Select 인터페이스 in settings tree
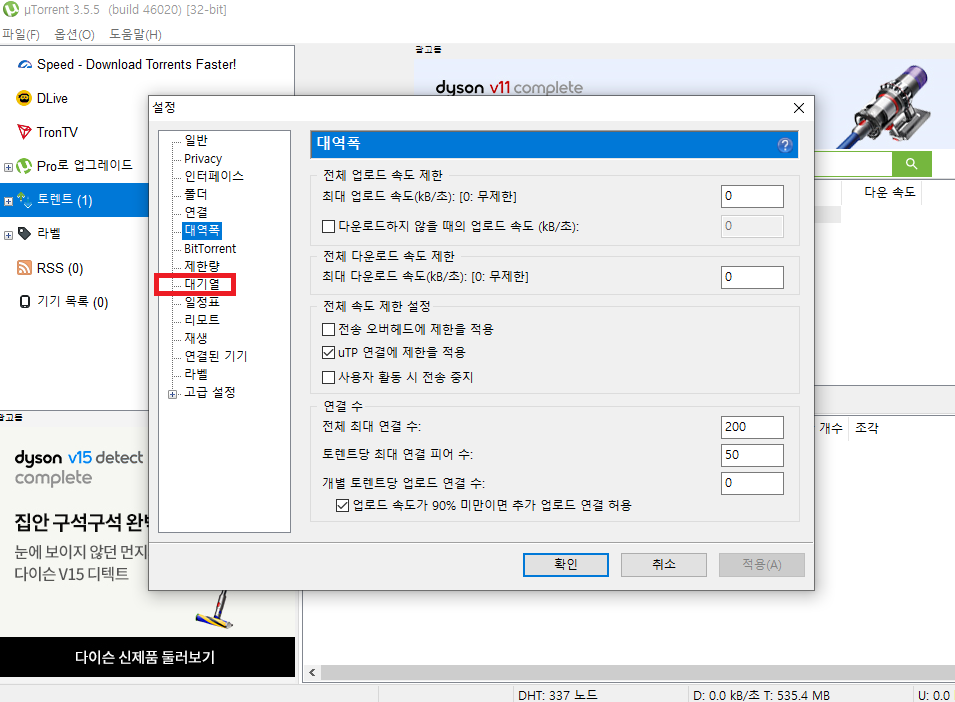Viewport: 955px width, 702px height. 214,177
